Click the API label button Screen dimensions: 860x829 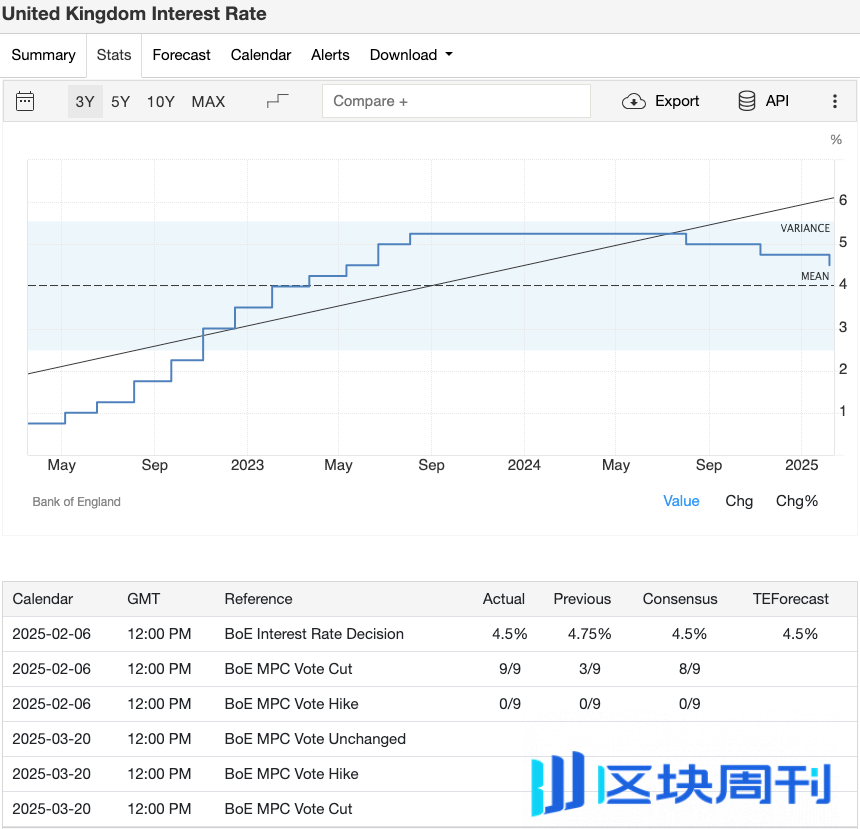tap(777, 101)
